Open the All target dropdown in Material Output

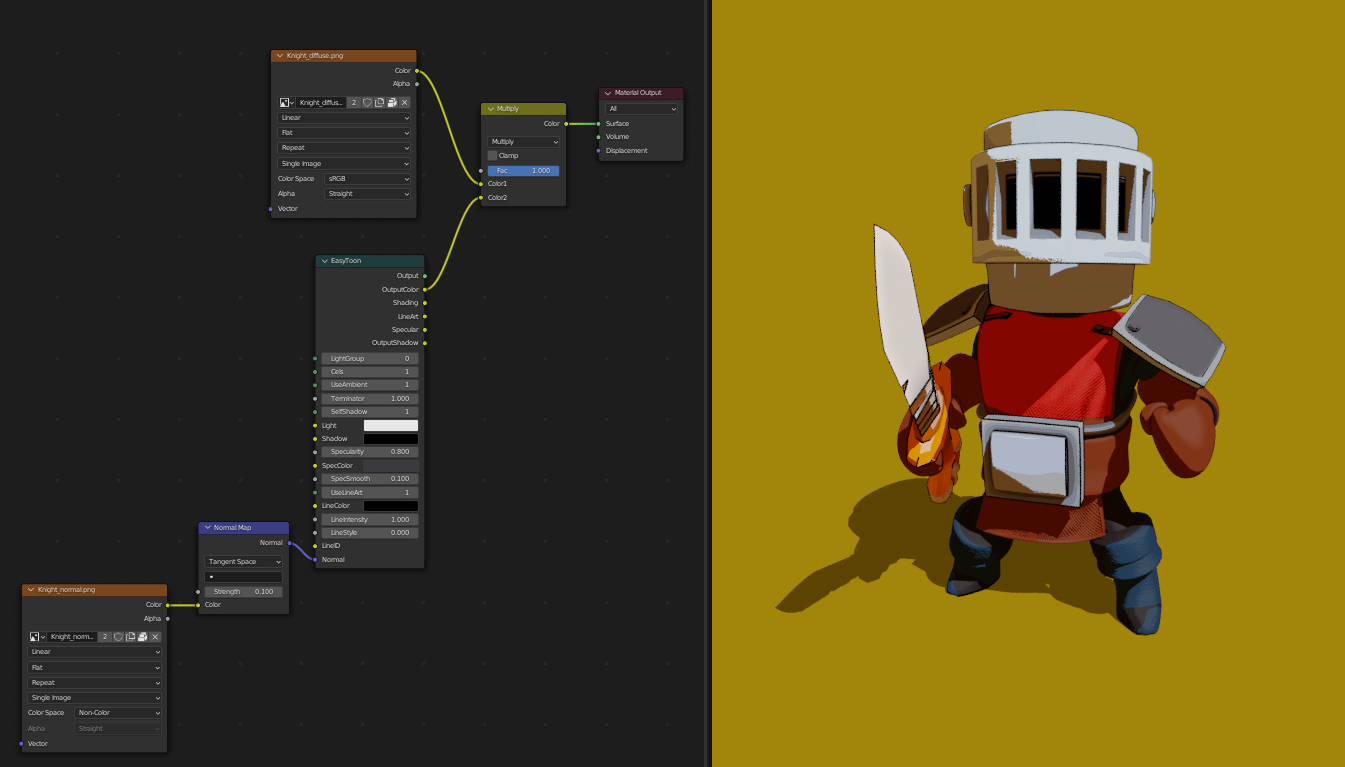pyautogui.click(x=642, y=109)
